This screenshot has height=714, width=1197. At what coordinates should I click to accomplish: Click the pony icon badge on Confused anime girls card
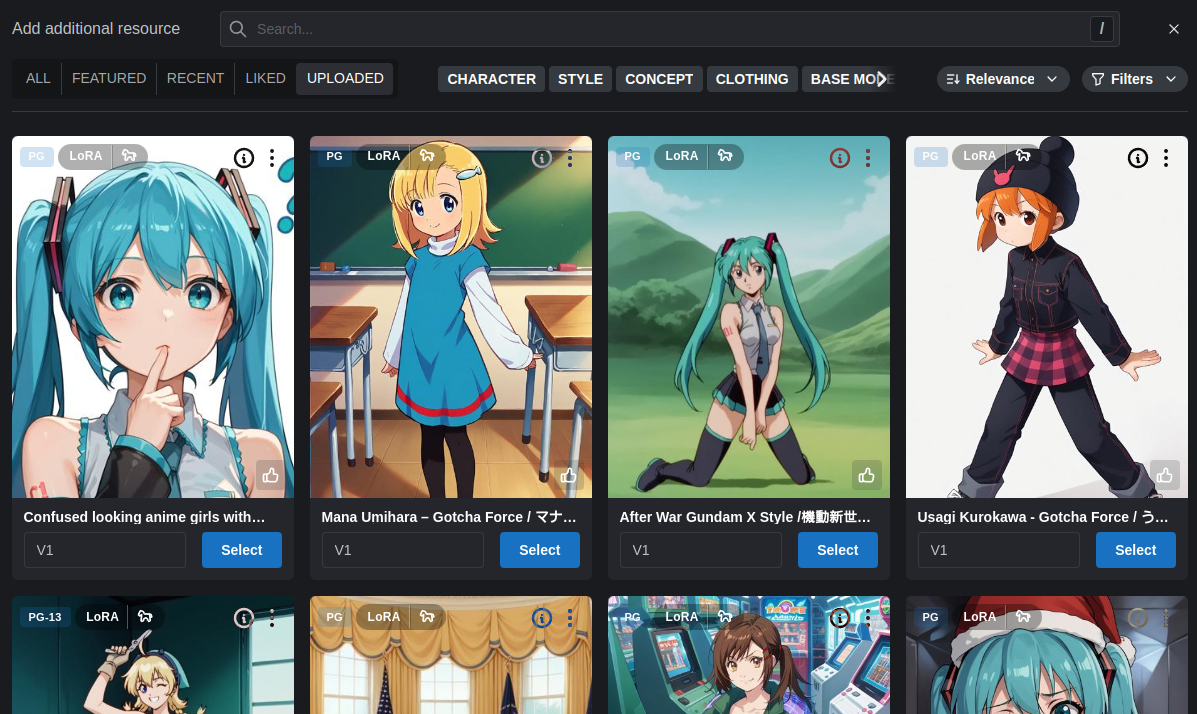130,156
